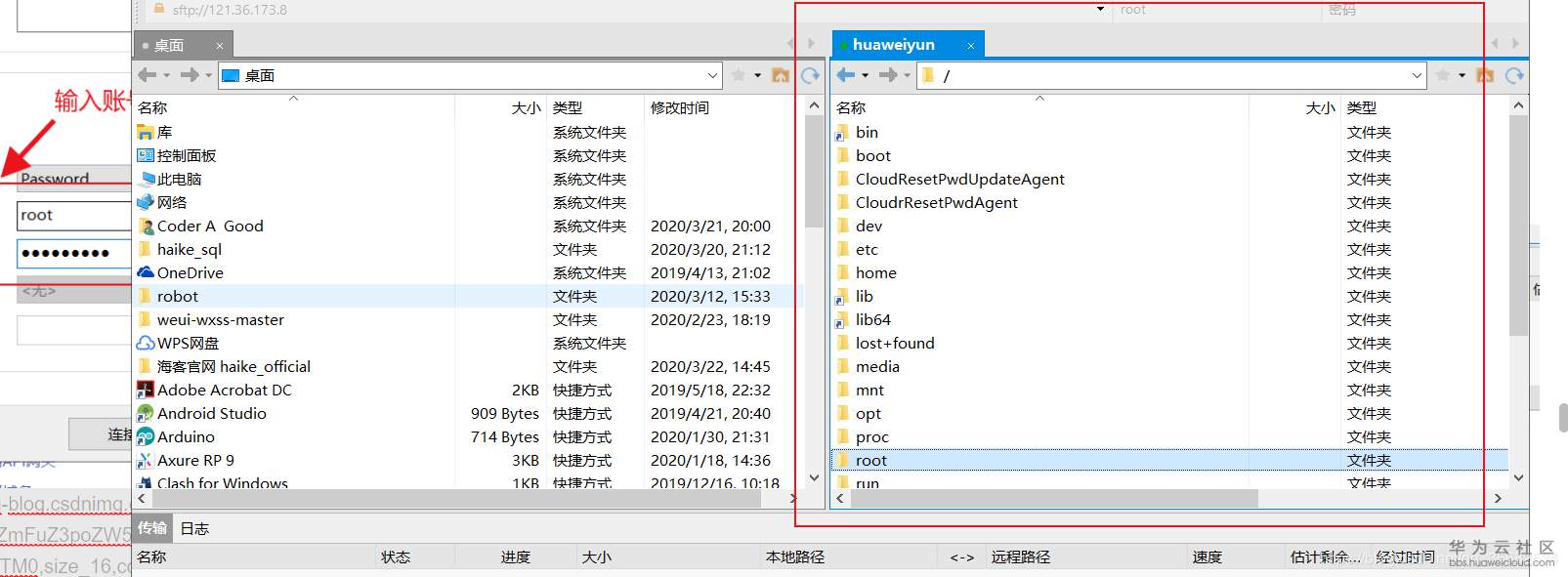Click the forward arrow in huaweiyun pane

pyautogui.click(x=888, y=75)
